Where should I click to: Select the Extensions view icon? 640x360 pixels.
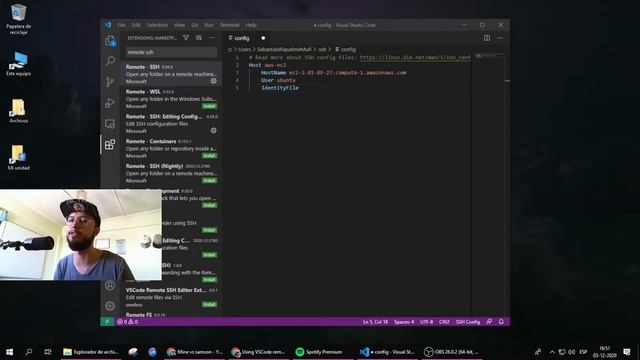coord(110,144)
